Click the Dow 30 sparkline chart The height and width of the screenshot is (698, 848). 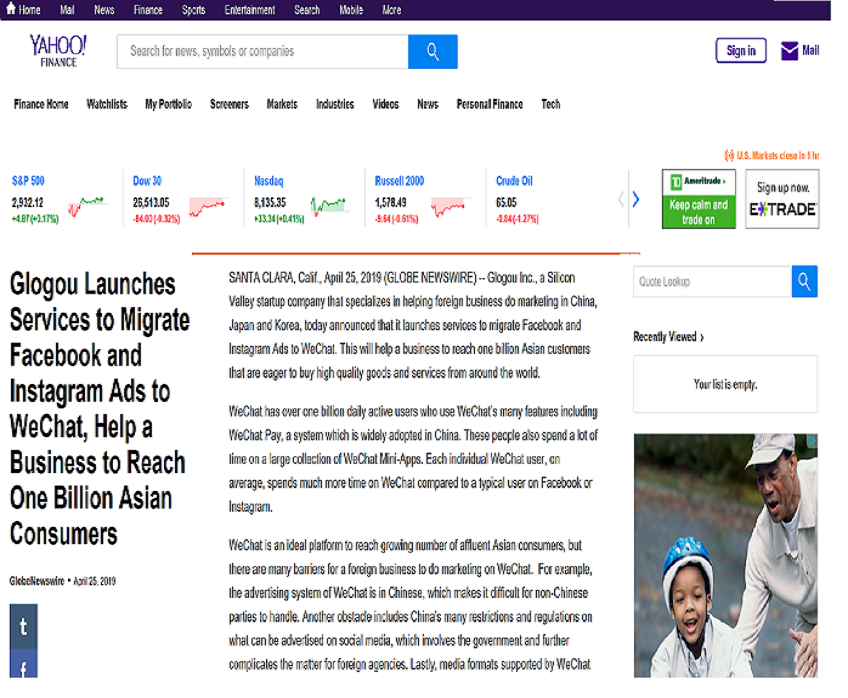click(209, 206)
